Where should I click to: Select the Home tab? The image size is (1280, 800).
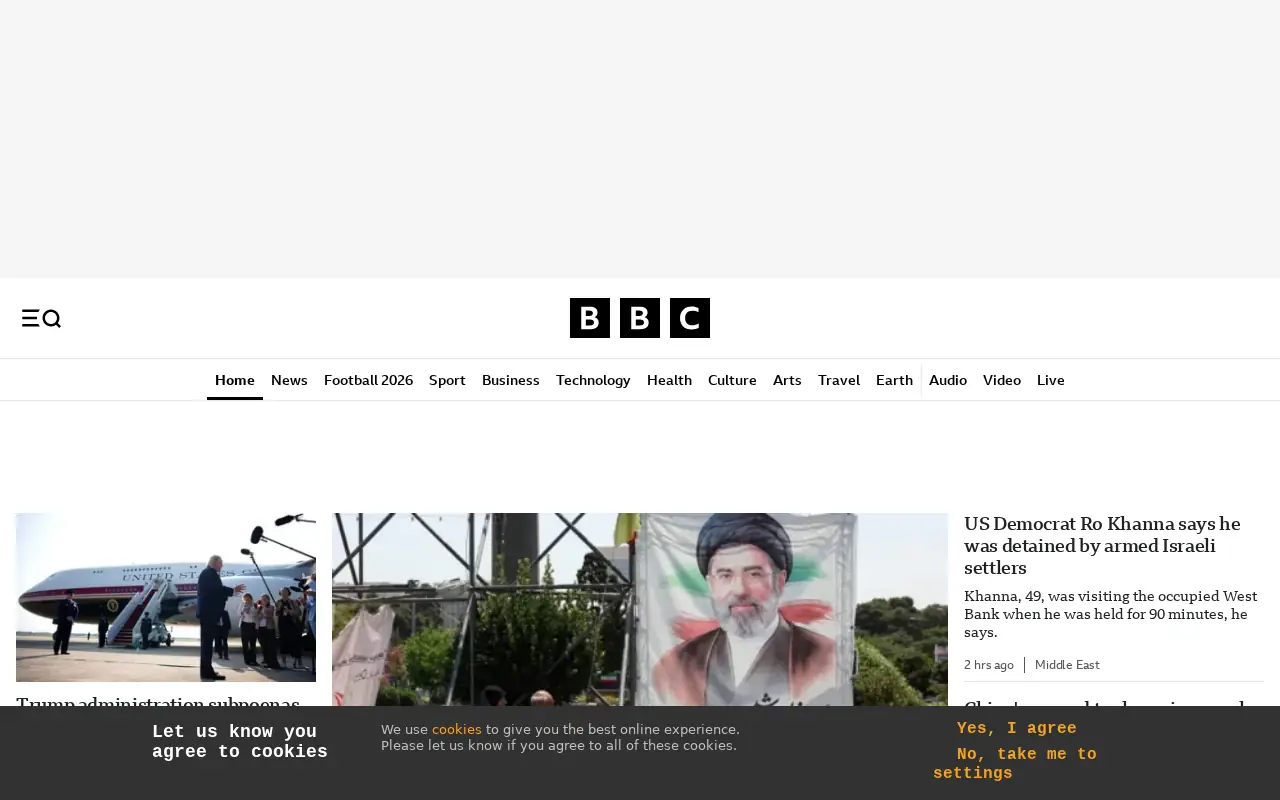pos(235,380)
